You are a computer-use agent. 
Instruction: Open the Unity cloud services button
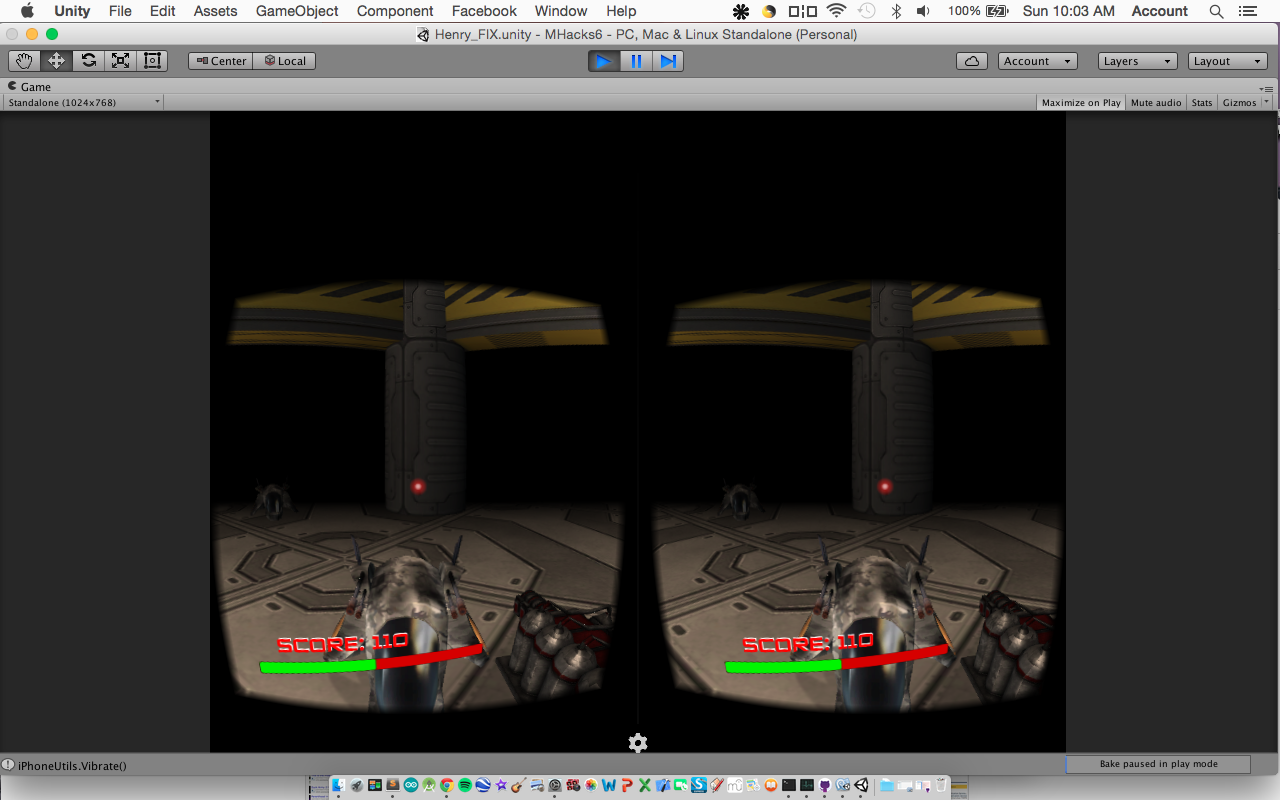point(972,61)
